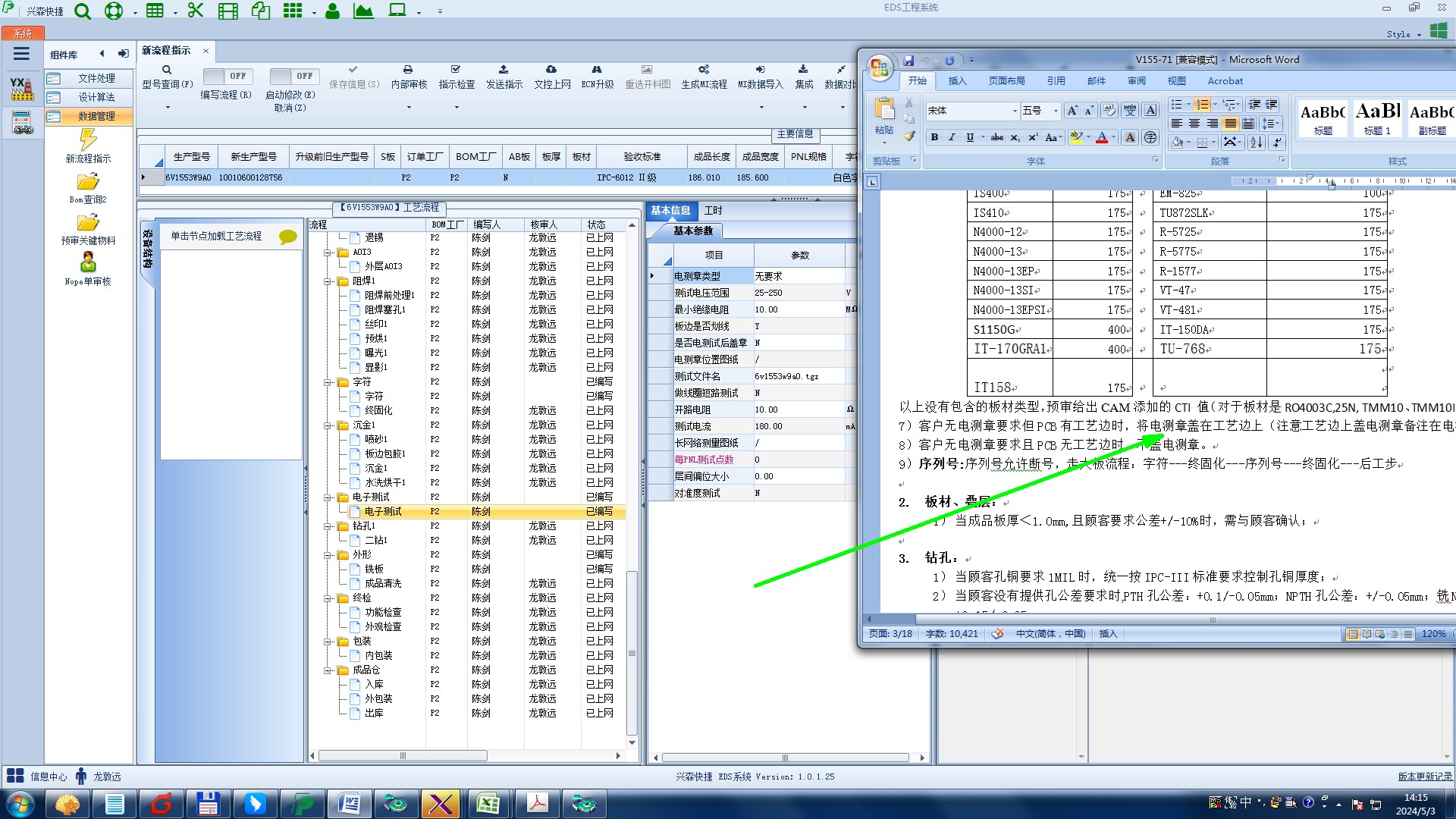Click the 内部审核 printer toolbar icon

point(408,70)
